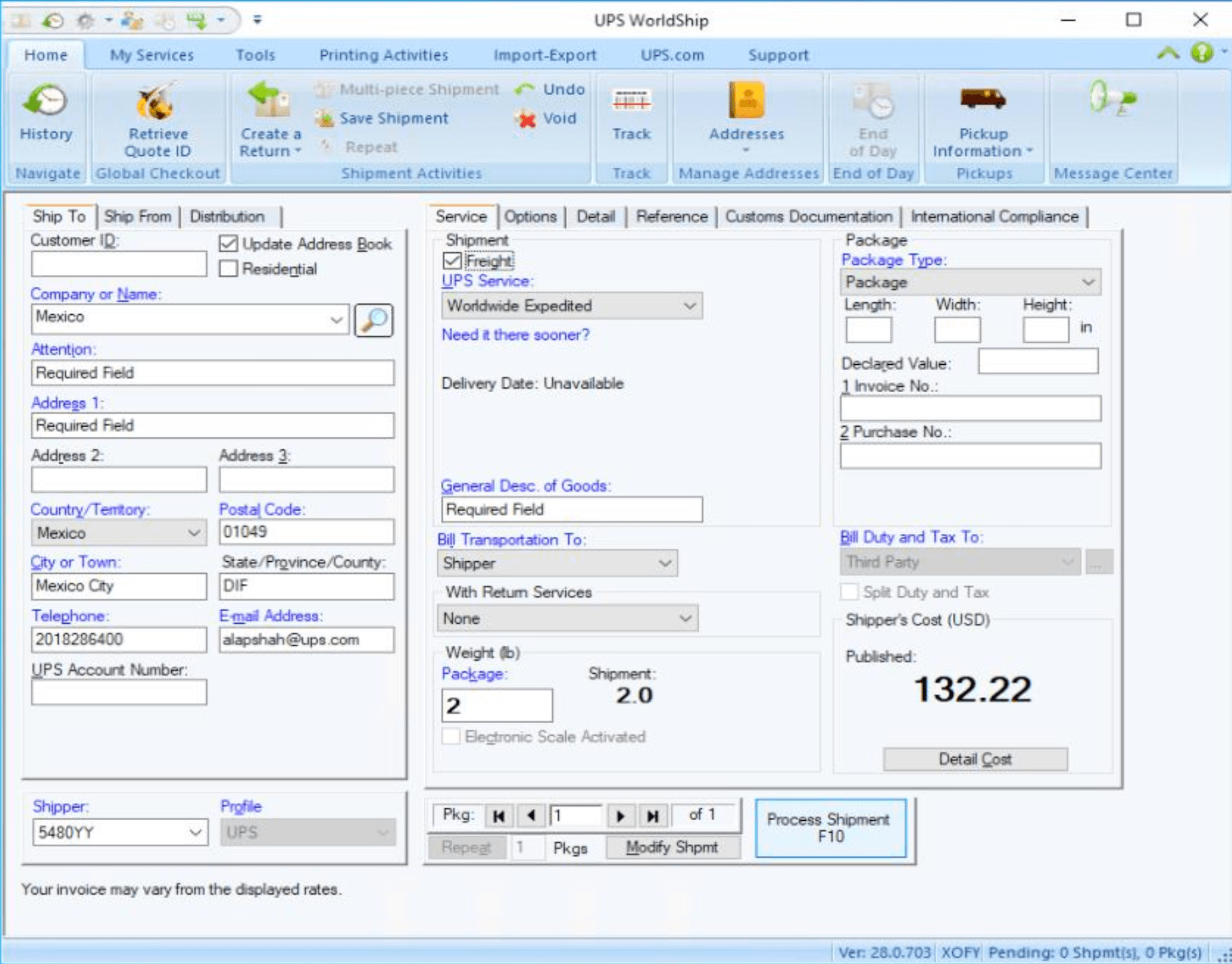Click the quick access green download icon
The width and height of the screenshot is (1232, 964).
pos(197,21)
